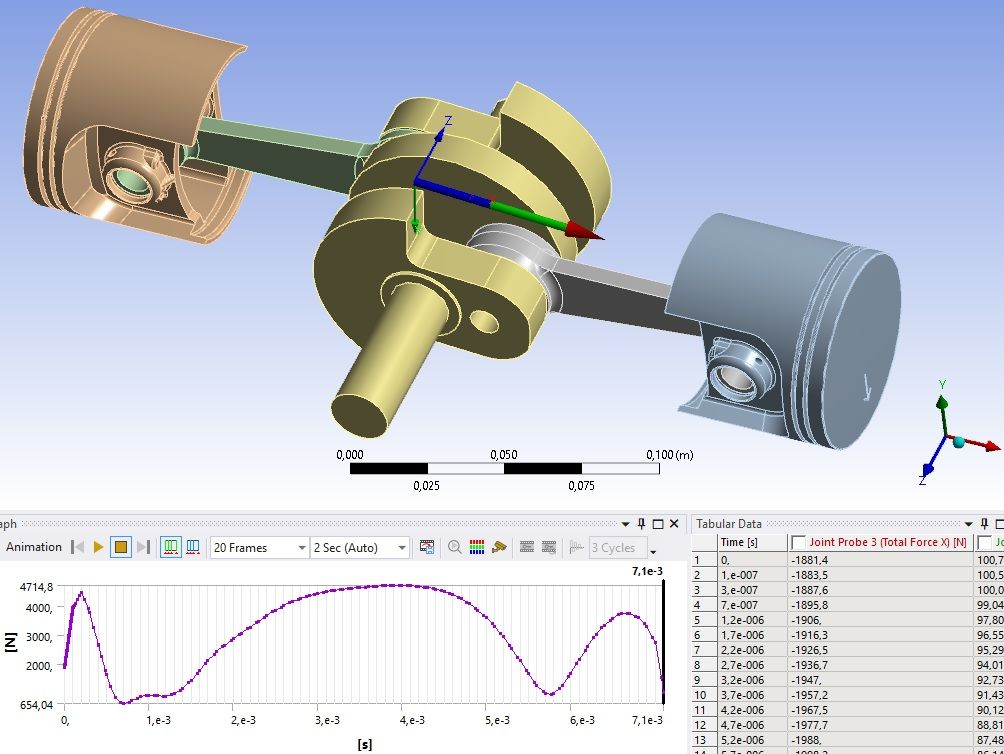Open the 2 Sec (Auto) dropdown
The image size is (1004, 754).
click(x=401, y=548)
